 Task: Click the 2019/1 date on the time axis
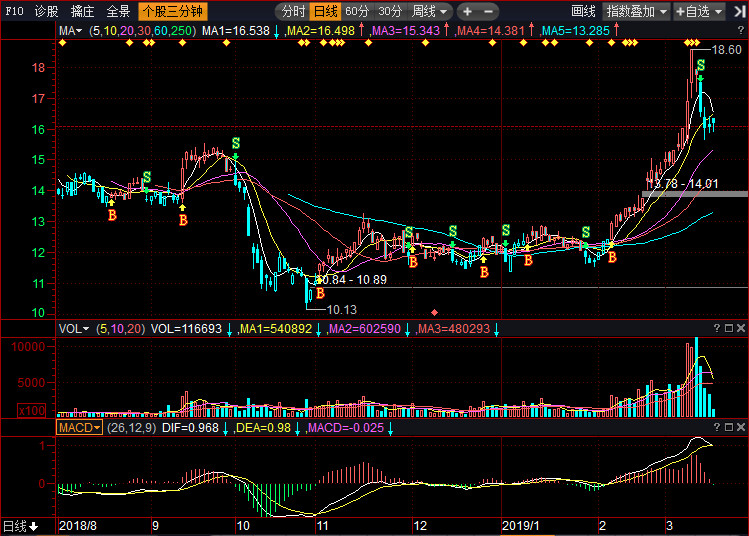(522, 525)
